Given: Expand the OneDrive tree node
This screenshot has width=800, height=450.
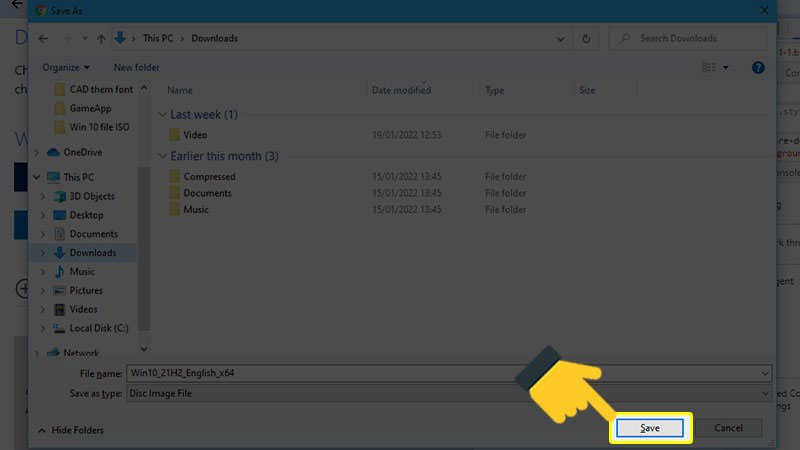Looking at the screenshot, I should (x=40, y=153).
